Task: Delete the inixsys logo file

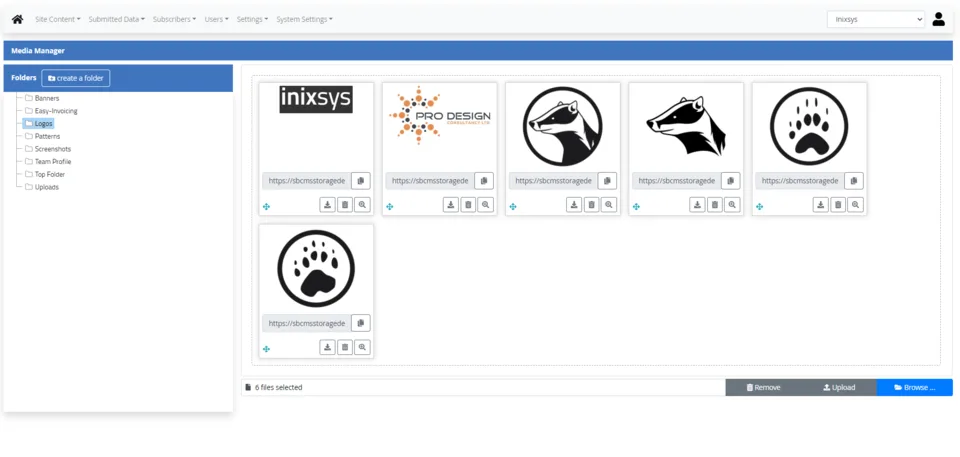Action: point(345,205)
